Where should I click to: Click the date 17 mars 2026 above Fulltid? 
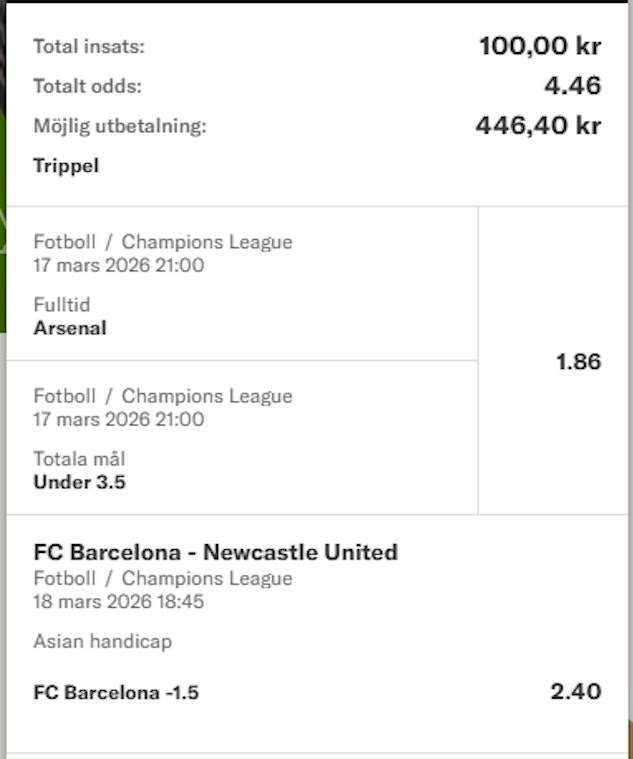point(119,265)
